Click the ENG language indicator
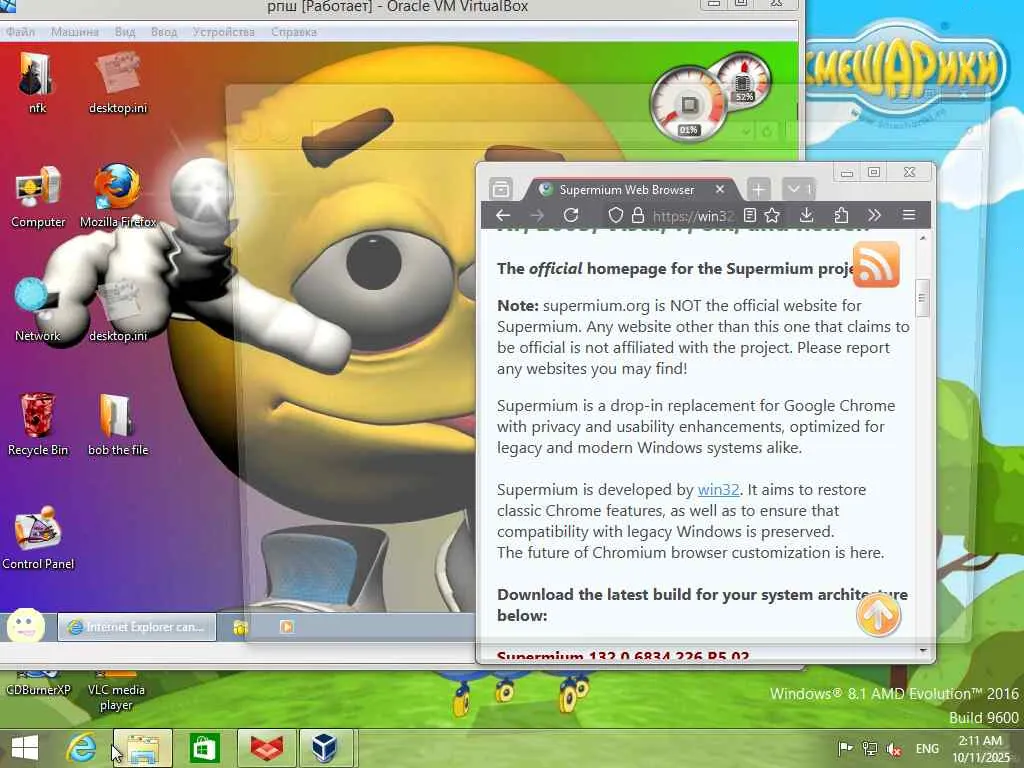1024x768 pixels. (927, 748)
